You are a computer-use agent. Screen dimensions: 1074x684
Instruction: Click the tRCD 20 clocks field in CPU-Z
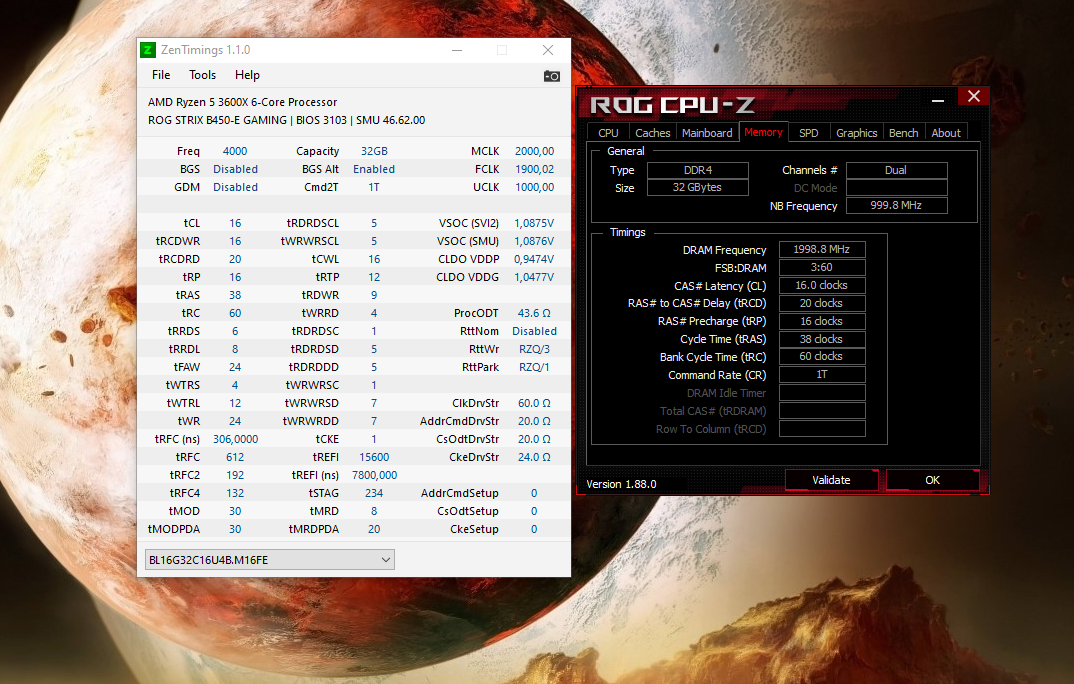pyautogui.click(x=822, y=303)
